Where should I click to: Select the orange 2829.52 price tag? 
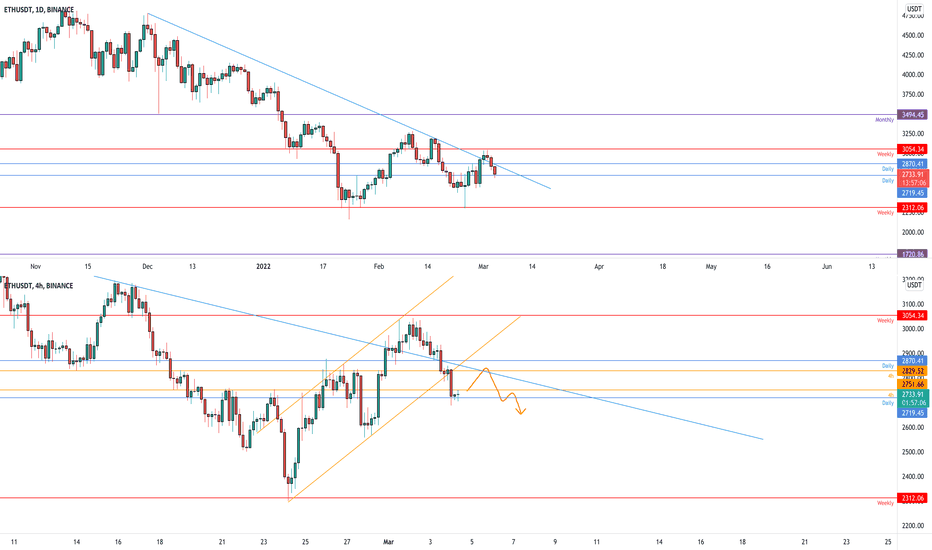click(x=912, y=371)
